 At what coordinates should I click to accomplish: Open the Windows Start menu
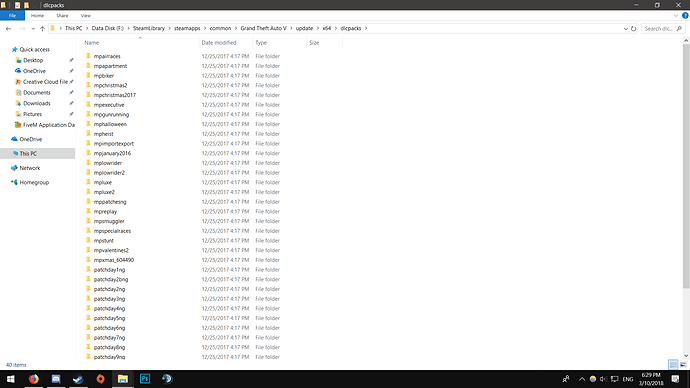tap(11, 379)
